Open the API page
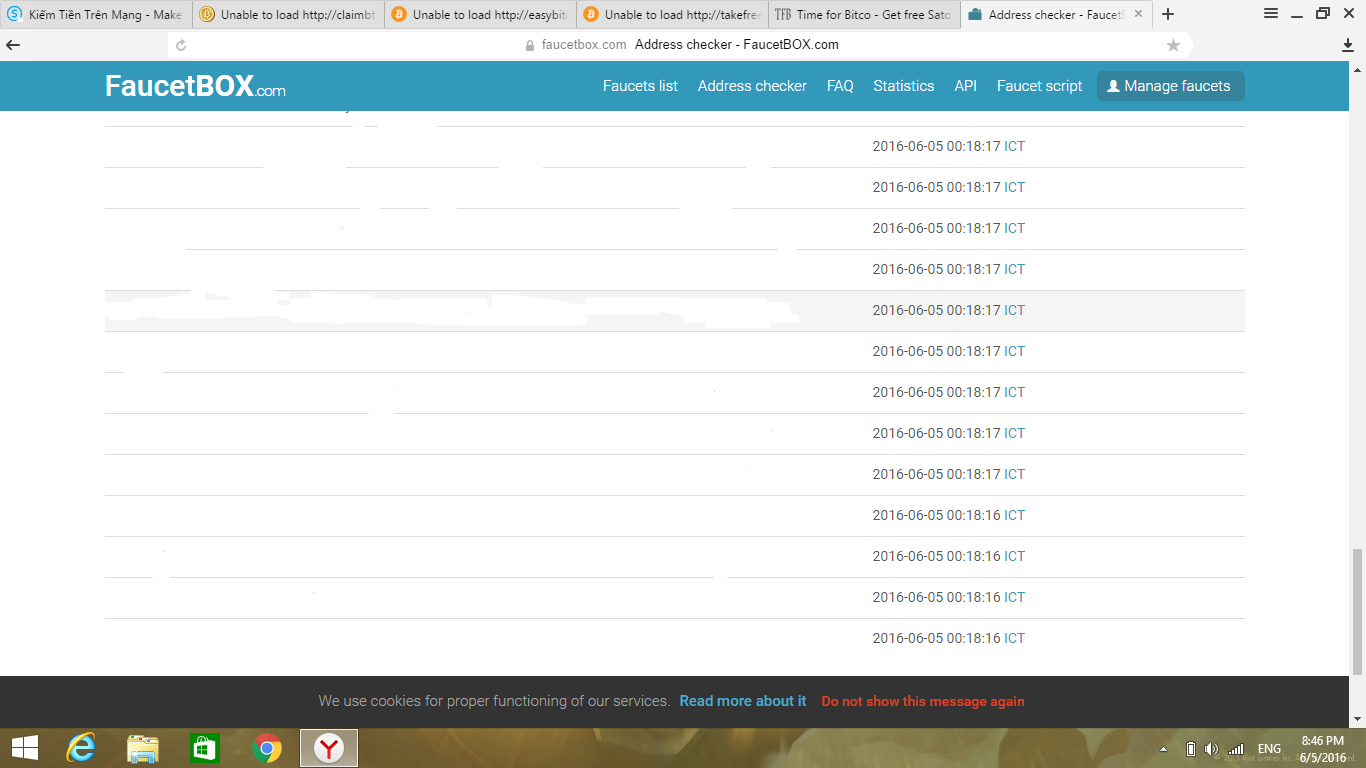Image resolution: width=1366 pixels, height=768 pixels. point(966,86)
